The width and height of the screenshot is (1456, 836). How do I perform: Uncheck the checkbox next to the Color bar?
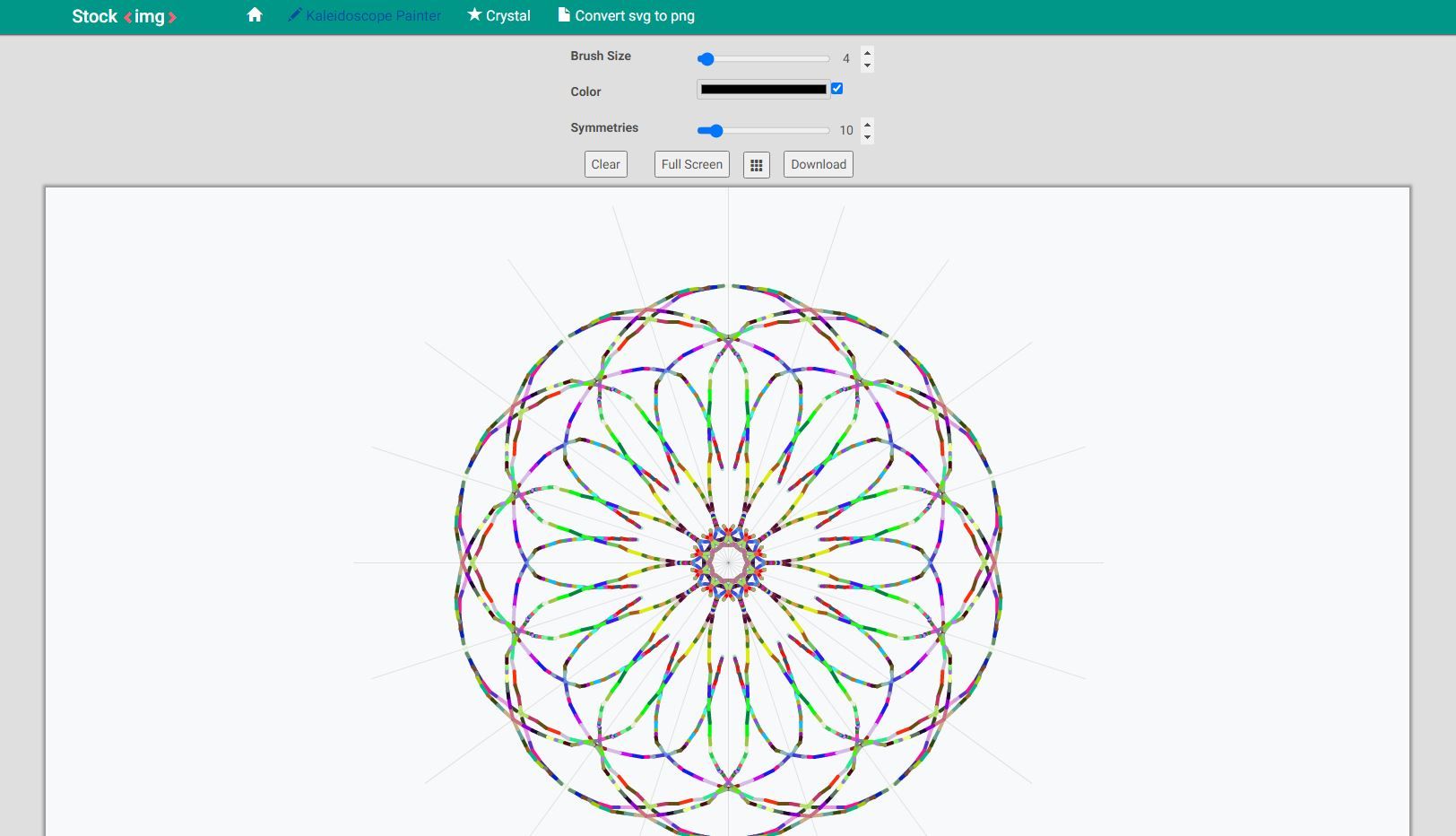836,89
